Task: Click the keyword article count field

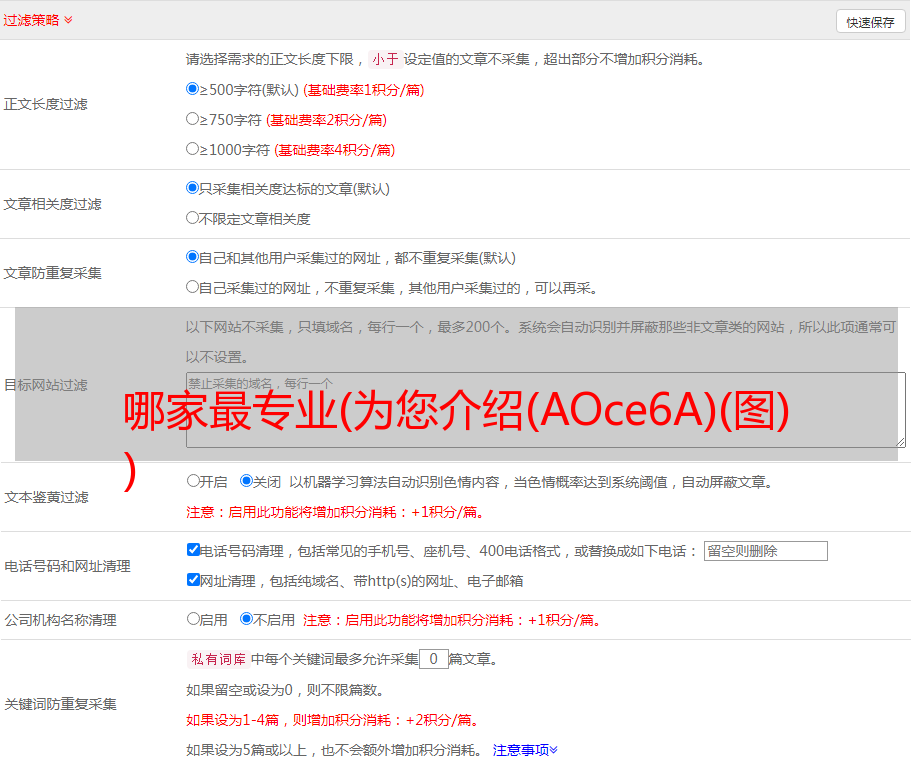Action: (433, 659)
